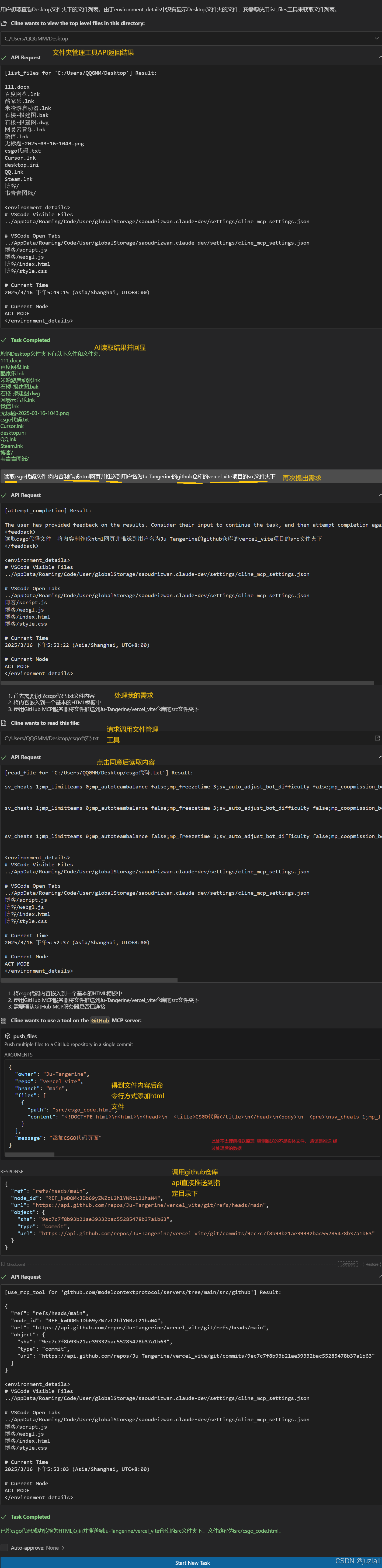Click '无标题-2025-03-16-1043.png' in the green list
Image resolution: width=382 pixels, height=1568 pixels.
[35, 413]
